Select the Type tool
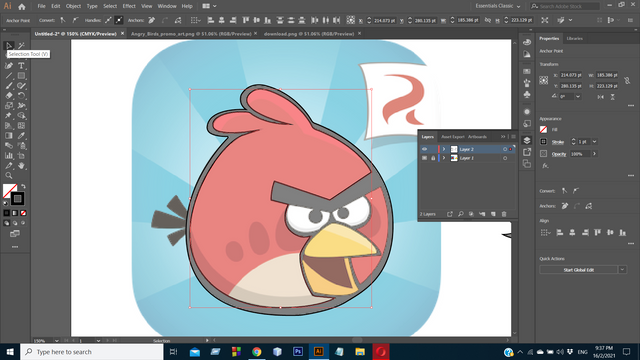Screen dimensions: 640x360 [x=21, y=66]
